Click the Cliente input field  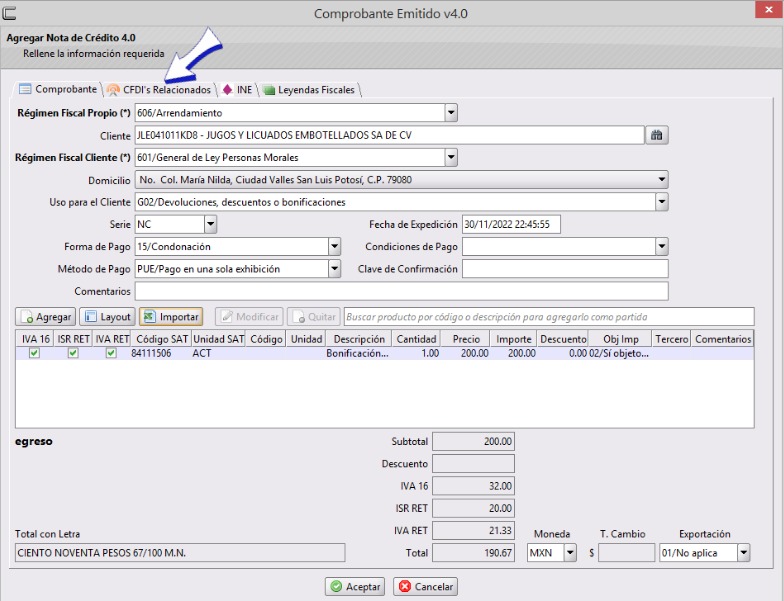(x=390, y=135)
